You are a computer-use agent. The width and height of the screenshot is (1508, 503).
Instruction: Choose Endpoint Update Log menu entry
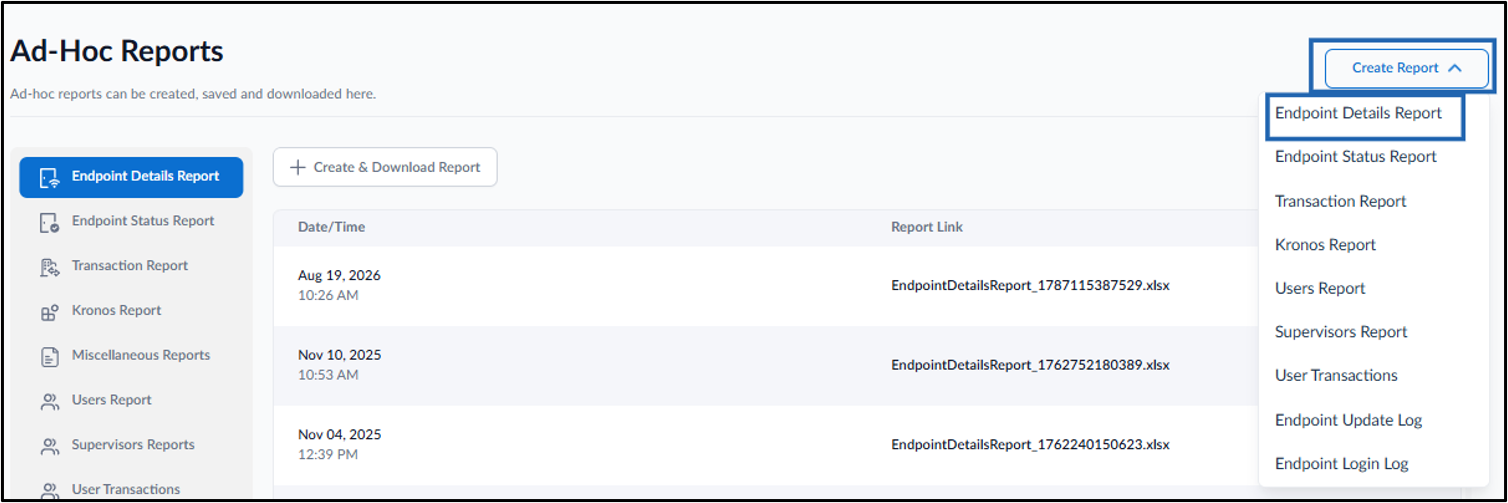coord(1348,420)
